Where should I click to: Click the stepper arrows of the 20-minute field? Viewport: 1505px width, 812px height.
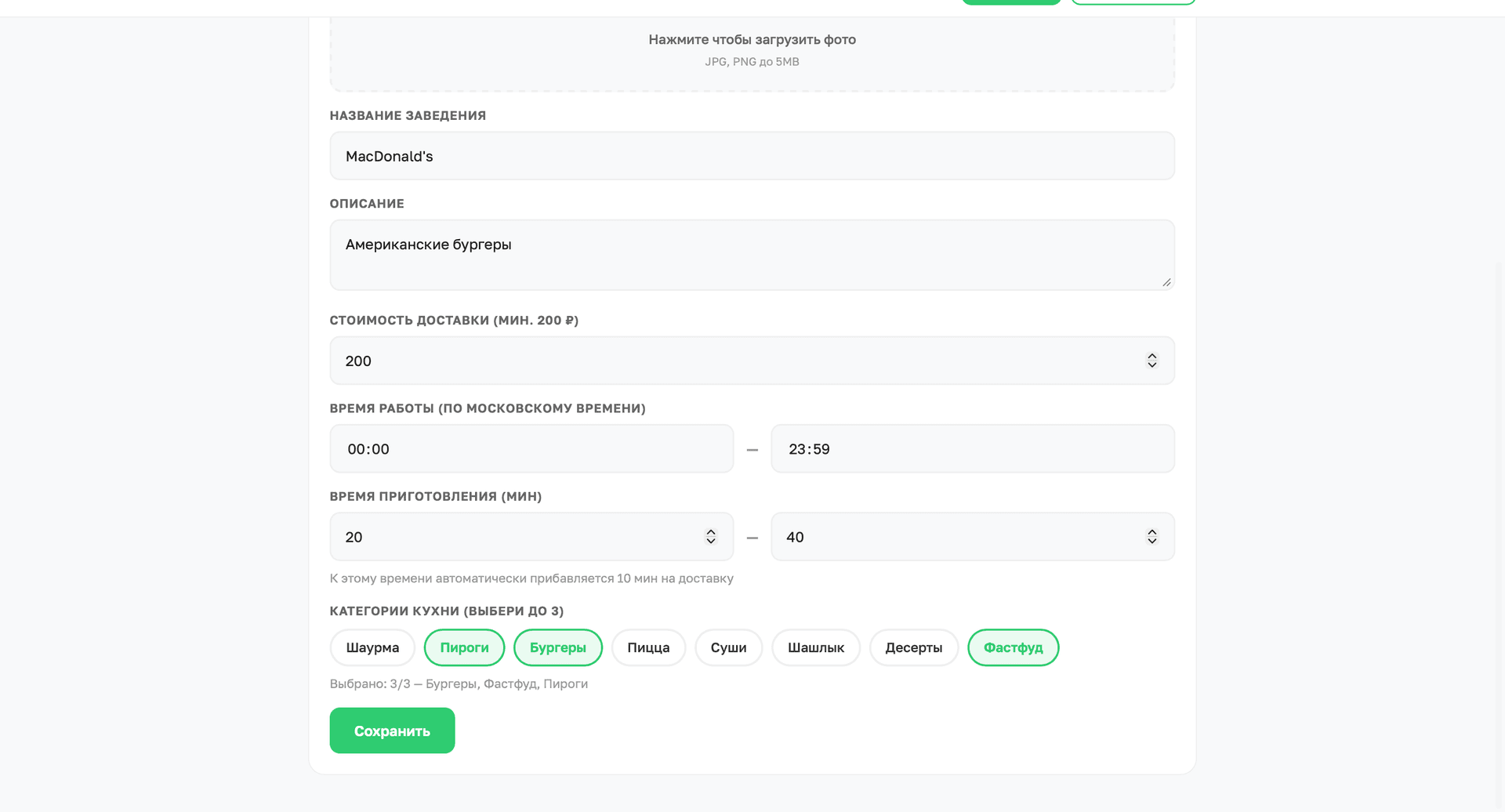coord(711,537)
